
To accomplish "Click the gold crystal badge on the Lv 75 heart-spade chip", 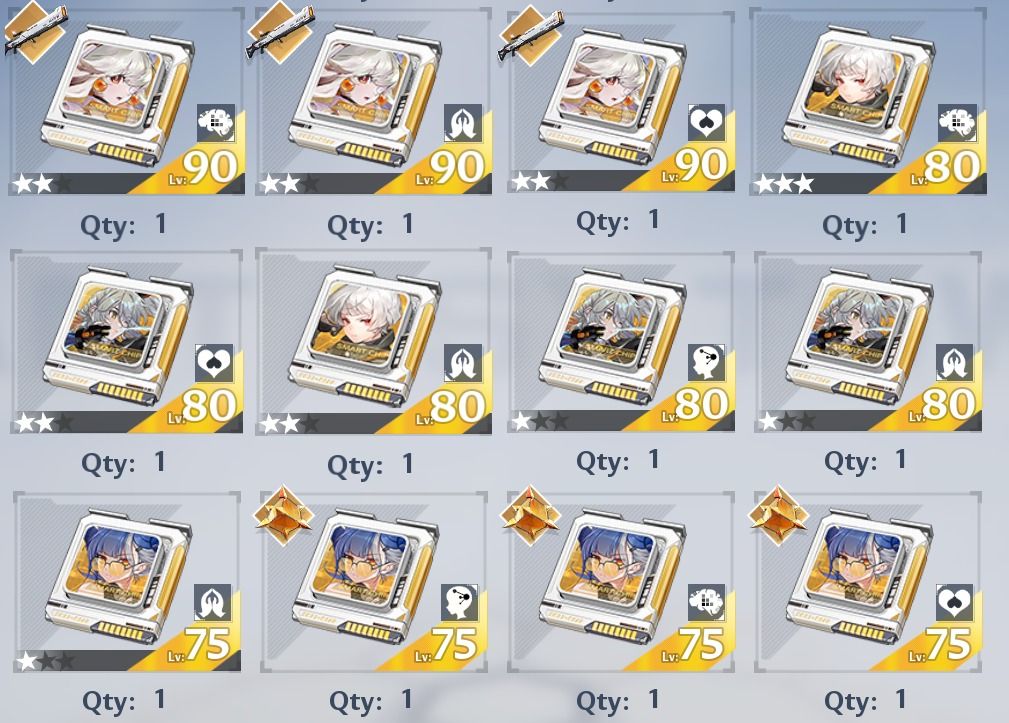I will tap(778, 515).
